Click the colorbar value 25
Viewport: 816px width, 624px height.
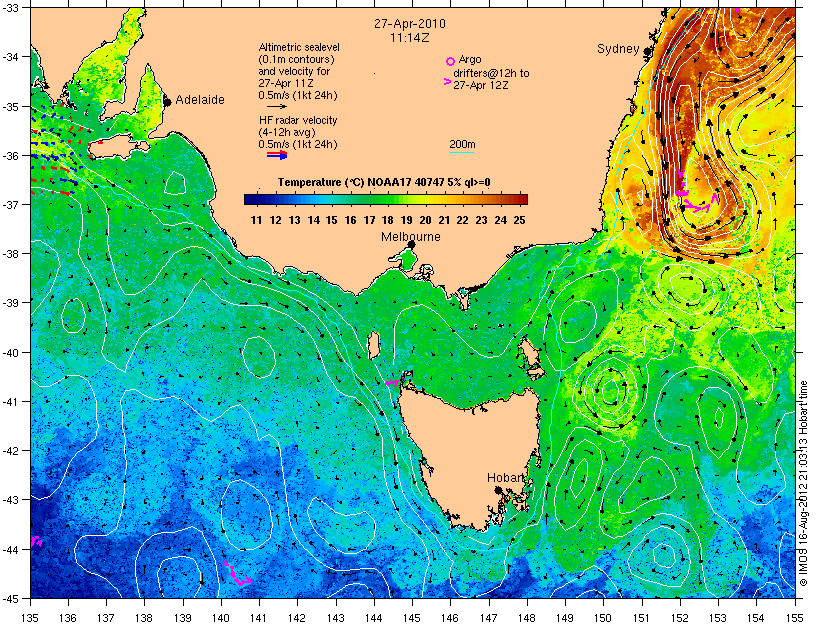[x=519, y=220]
